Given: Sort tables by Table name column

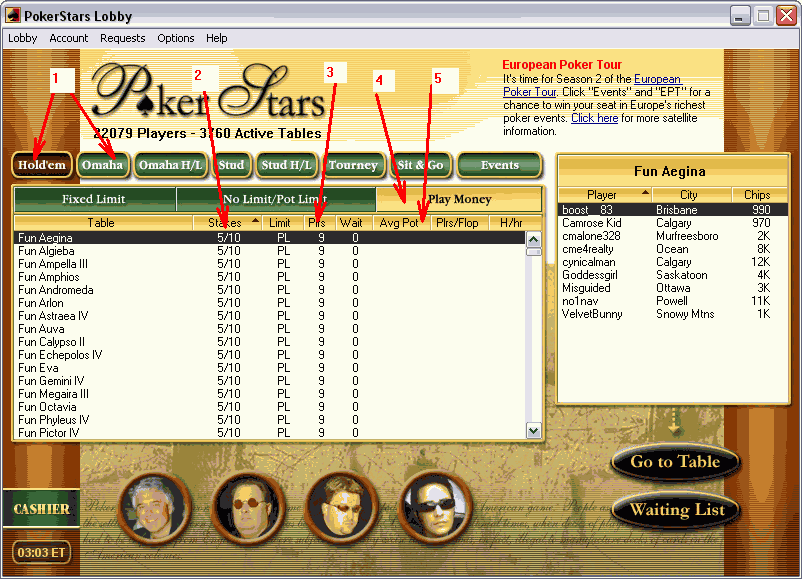Looking at the screenshot, I should tap(103, 223).
